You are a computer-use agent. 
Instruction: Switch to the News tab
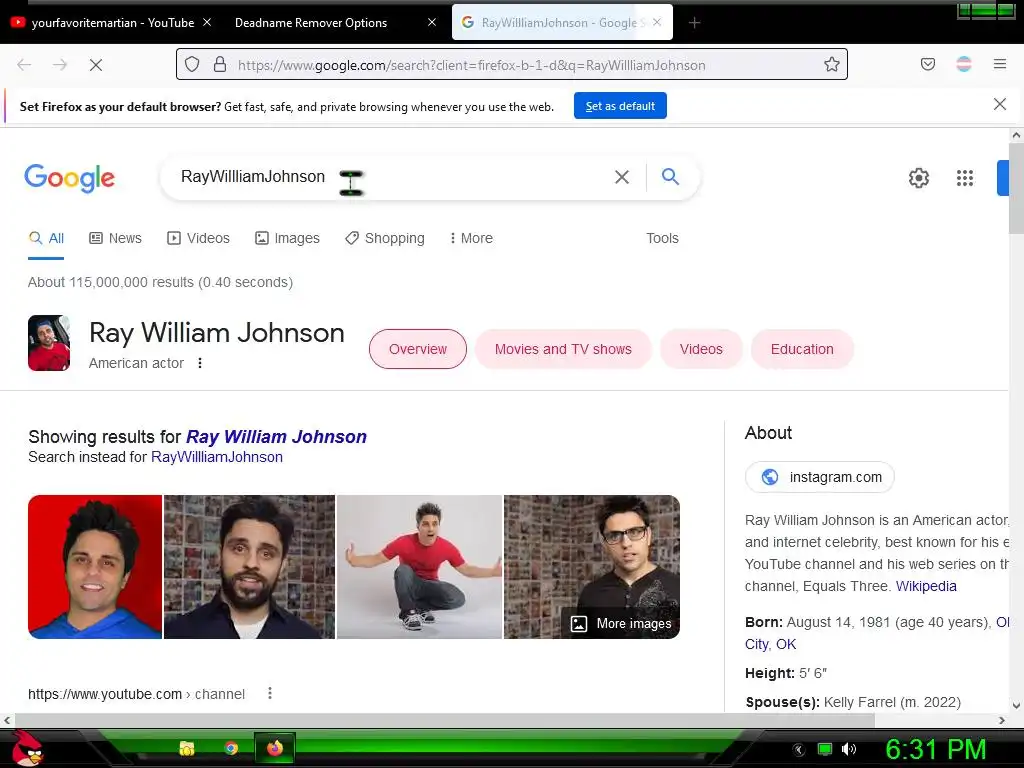click(115, 238)
